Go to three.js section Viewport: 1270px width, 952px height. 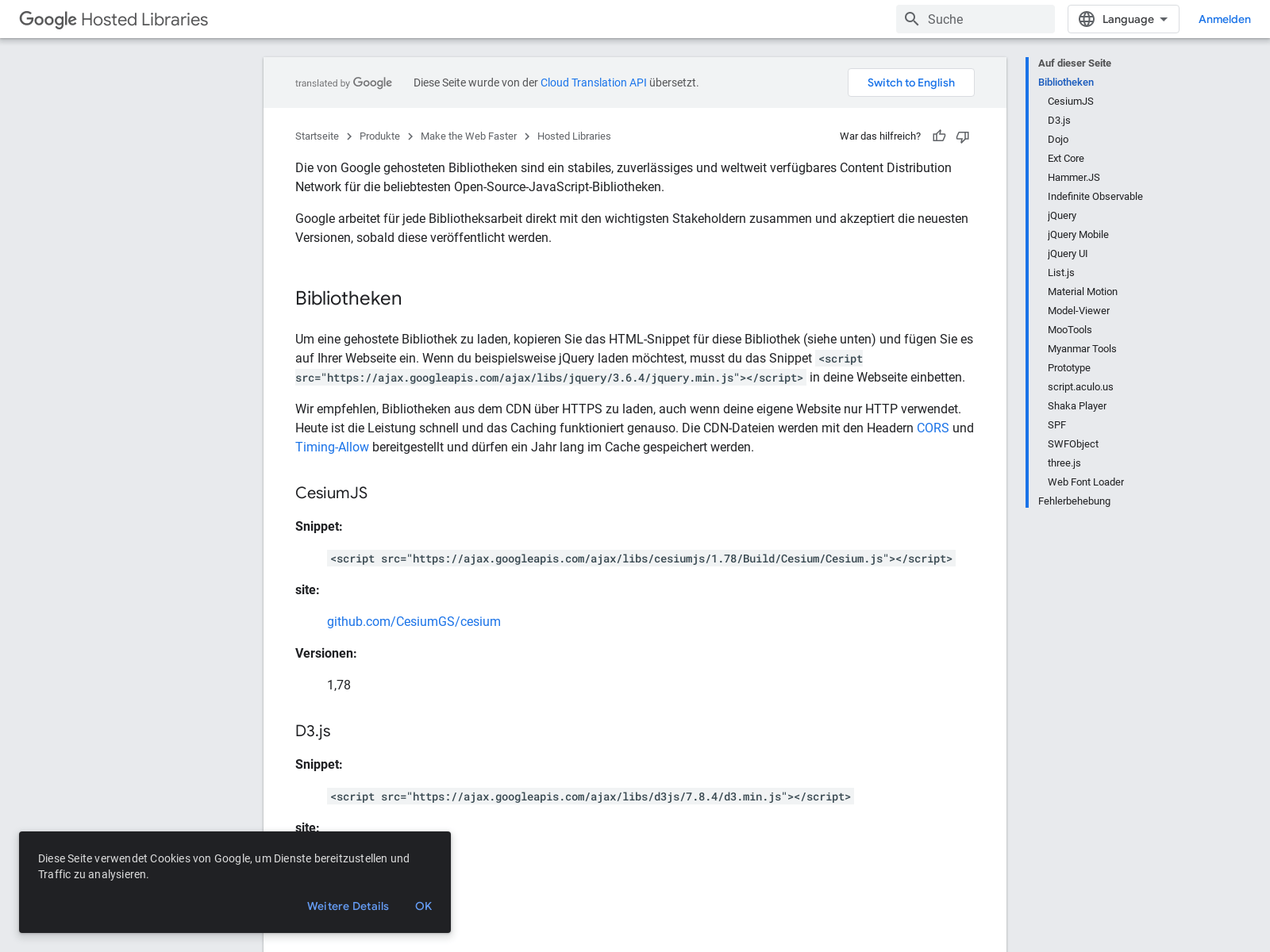(x=1064, y=463)
